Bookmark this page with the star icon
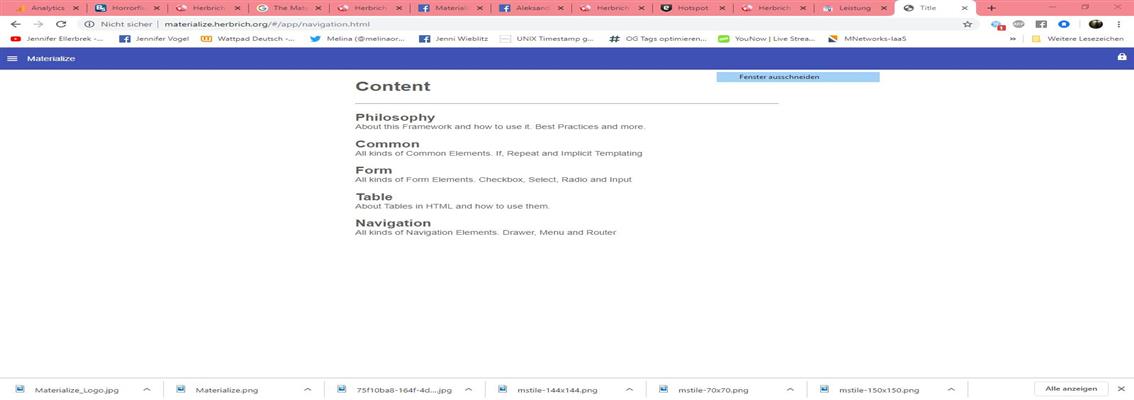This screenshot has height=400, width=1134. [967, 24]
